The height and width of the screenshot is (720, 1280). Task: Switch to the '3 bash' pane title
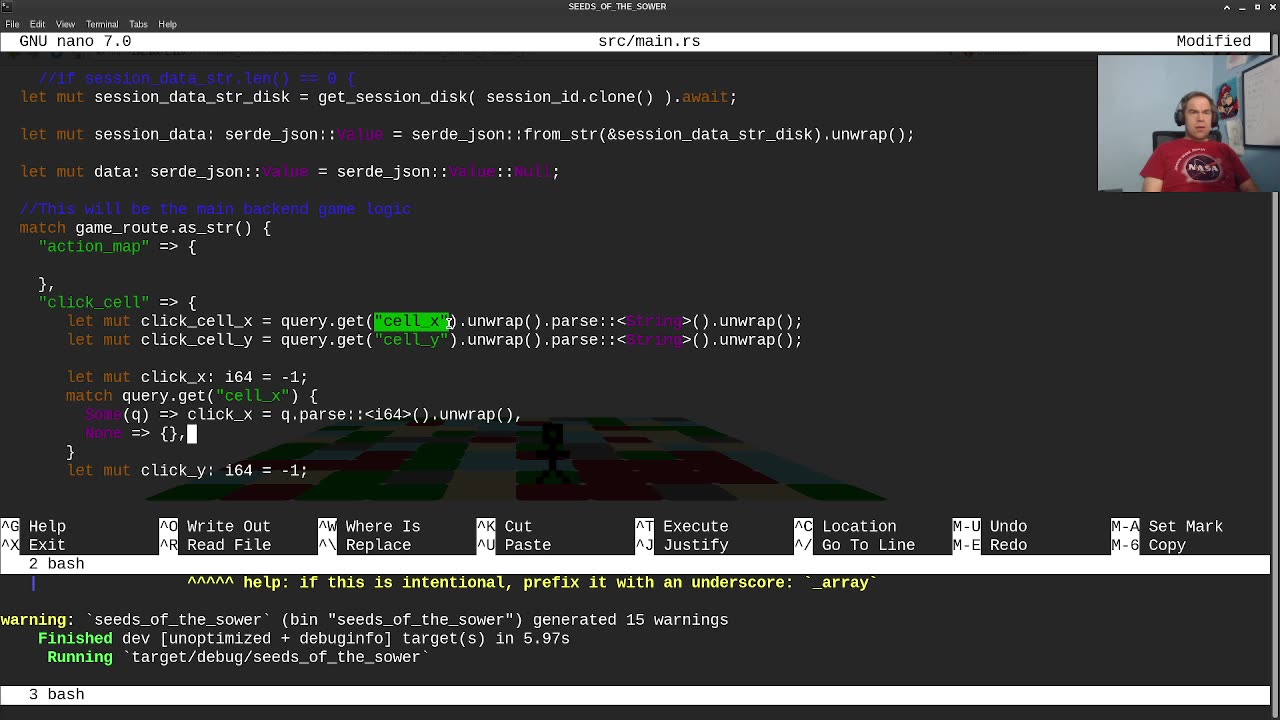[x=56, y=694]
